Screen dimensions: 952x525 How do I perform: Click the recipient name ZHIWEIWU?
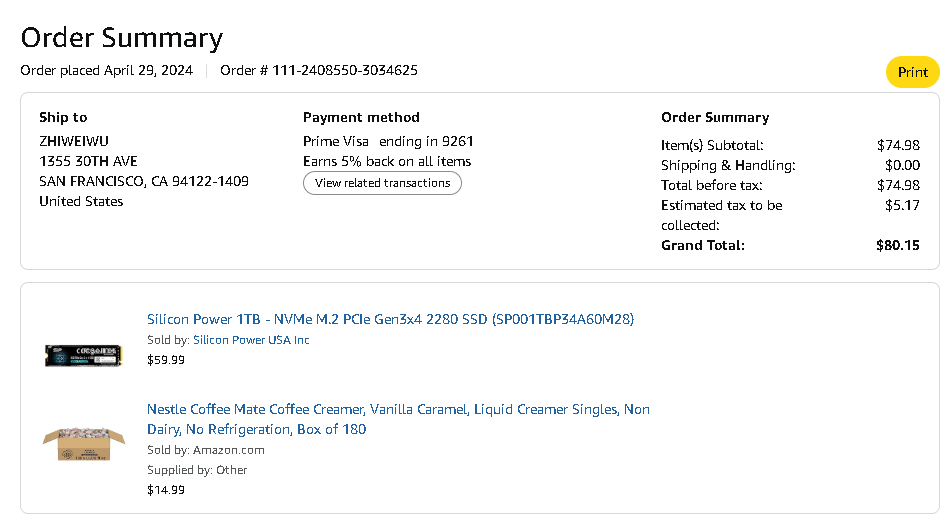click(x=75, y=141)
